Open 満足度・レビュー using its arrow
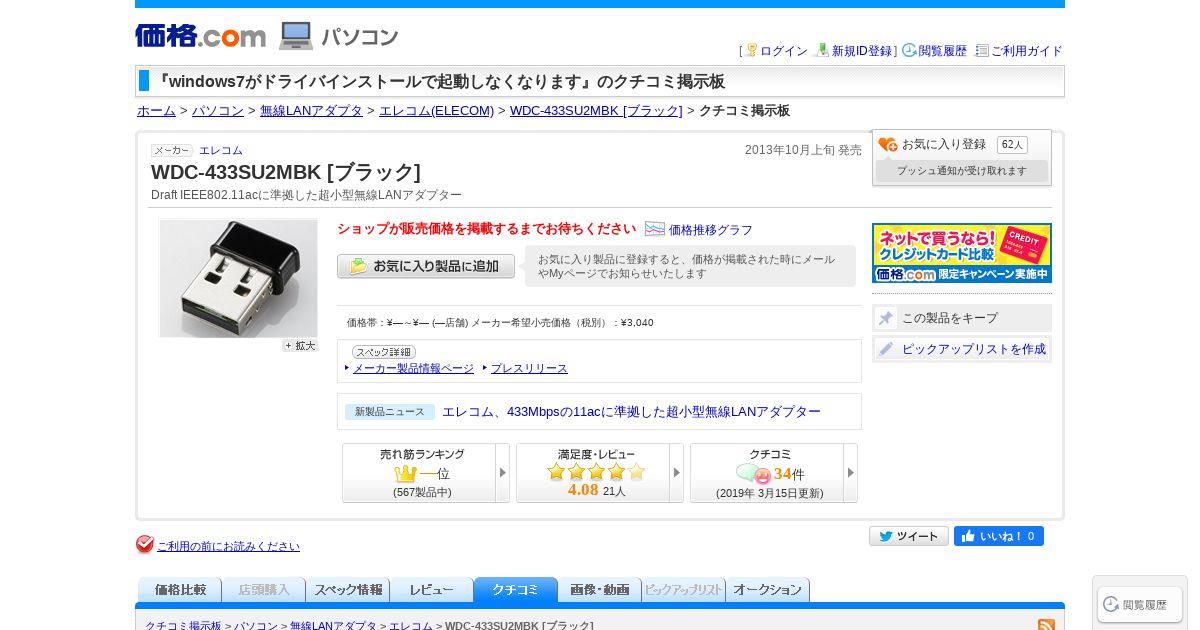Viewport: 1200px width, 630px height. pos(677,473)
